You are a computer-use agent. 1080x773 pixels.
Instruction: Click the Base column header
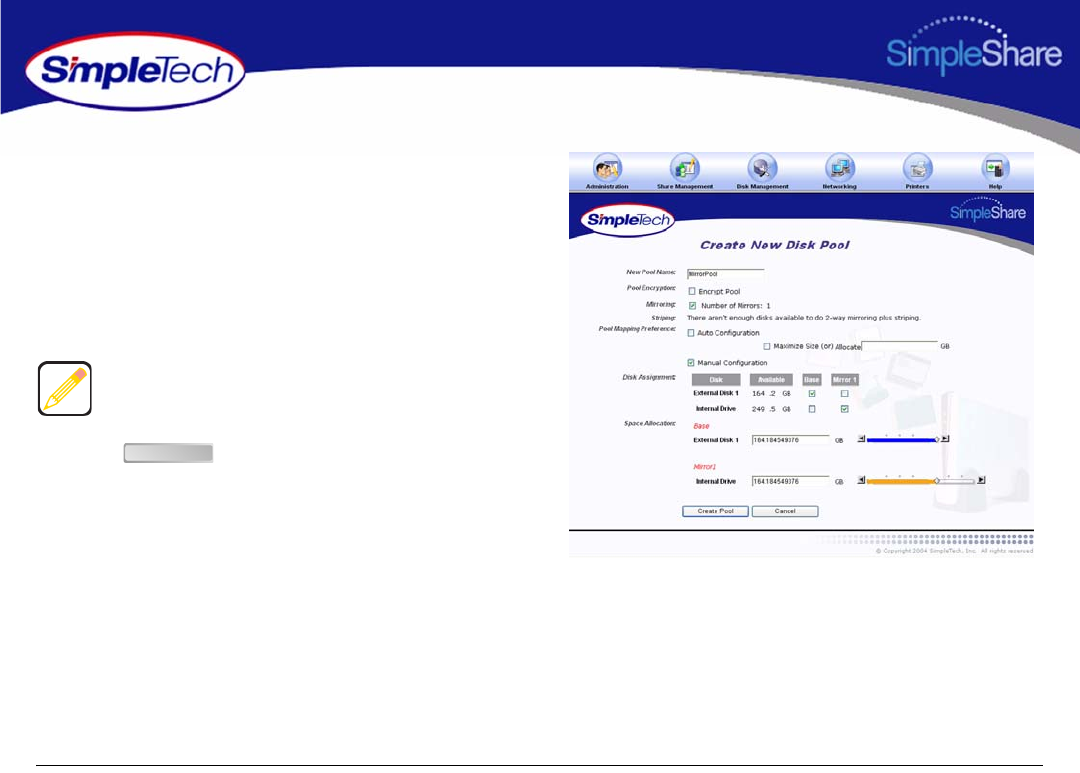[811, 380]
